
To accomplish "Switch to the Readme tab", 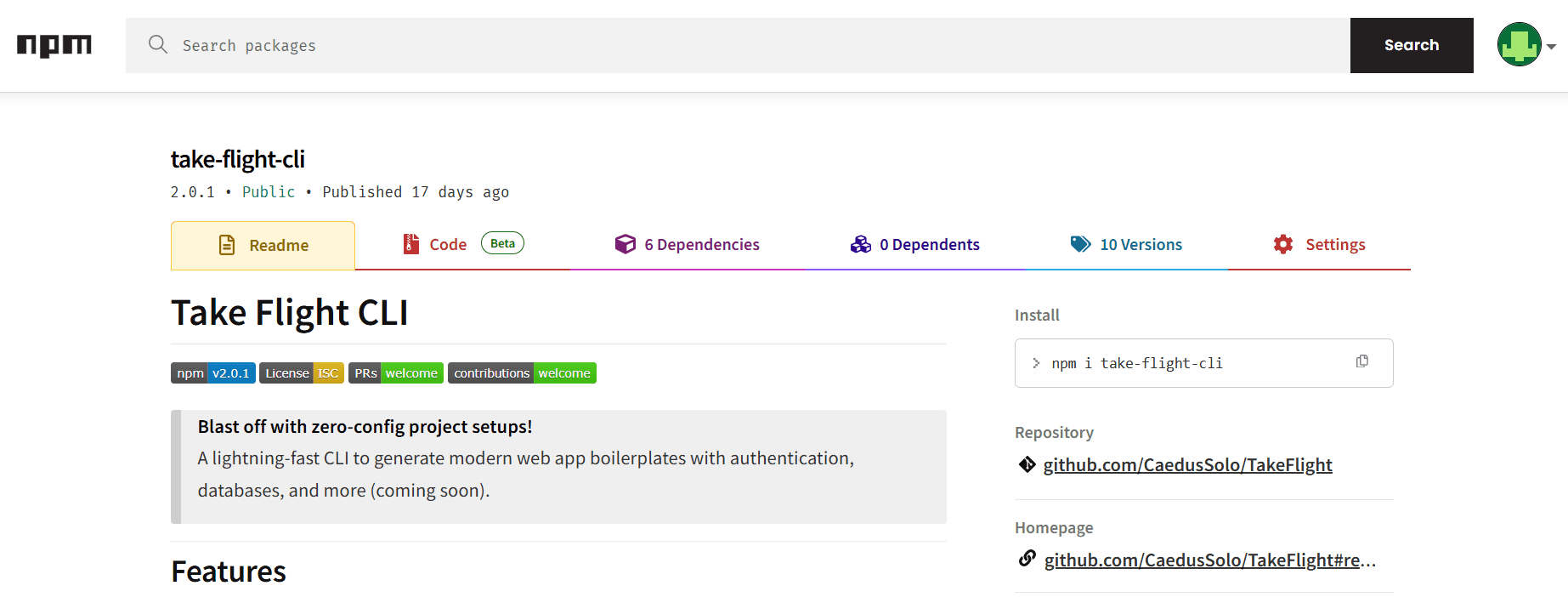I will pos(263,246).
